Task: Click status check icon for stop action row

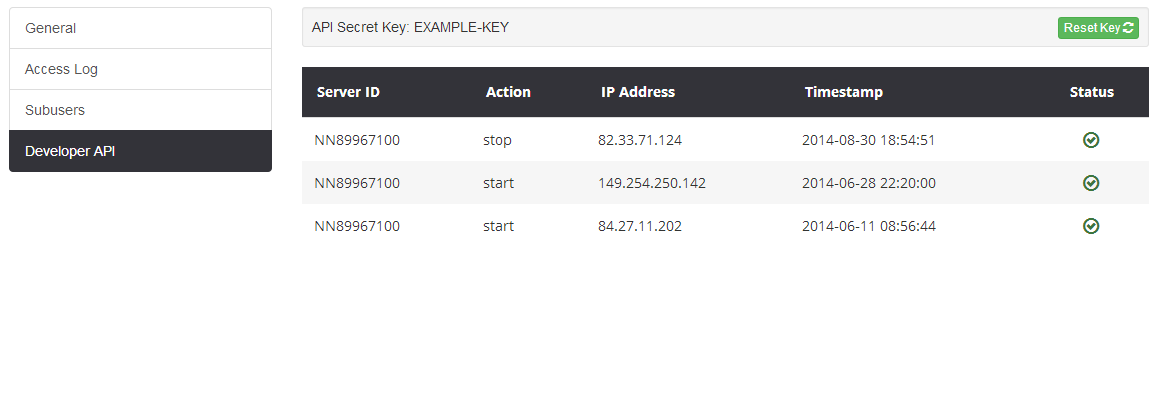Action: tap(1090, 140)
